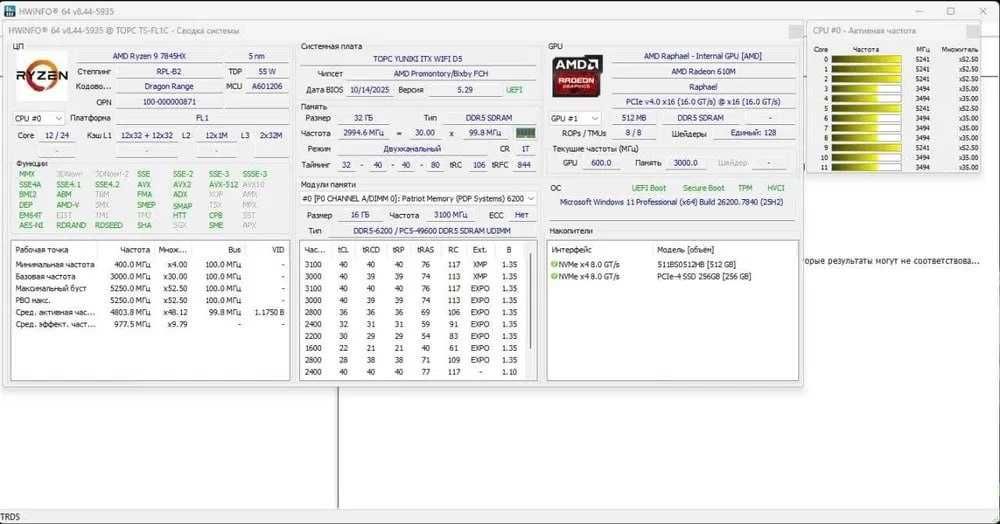Click the AMD Radeon Graphics logo

coord(577,76)
